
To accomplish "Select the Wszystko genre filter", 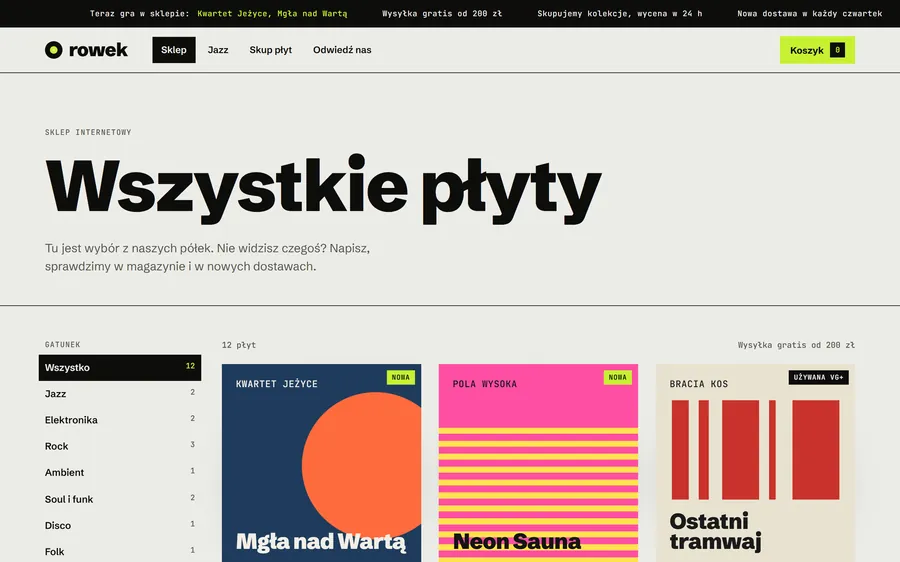I will (x=120, y=367).
